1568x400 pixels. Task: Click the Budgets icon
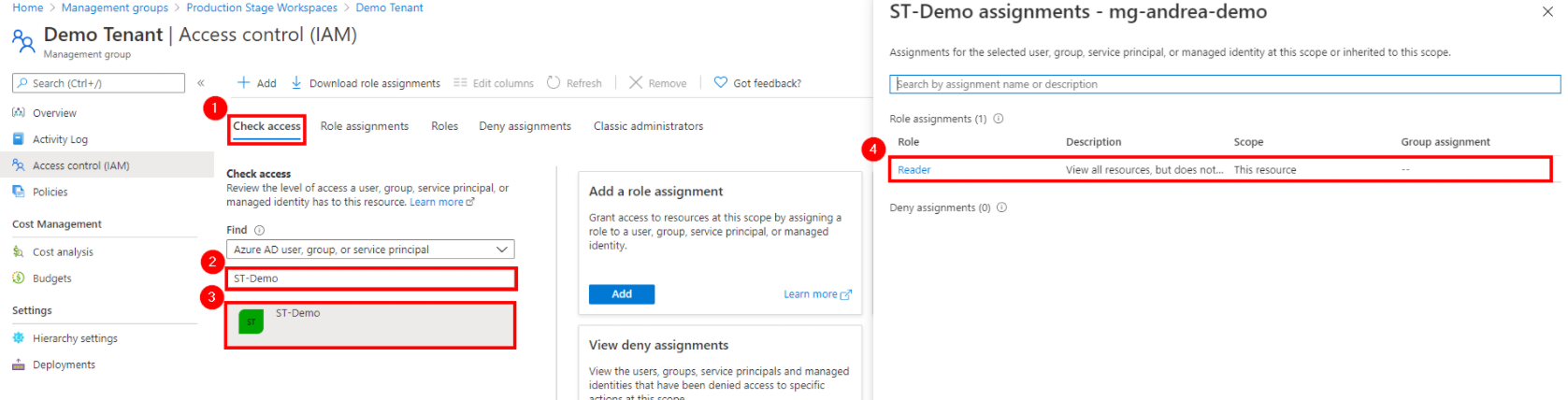(x=19, y=278)
